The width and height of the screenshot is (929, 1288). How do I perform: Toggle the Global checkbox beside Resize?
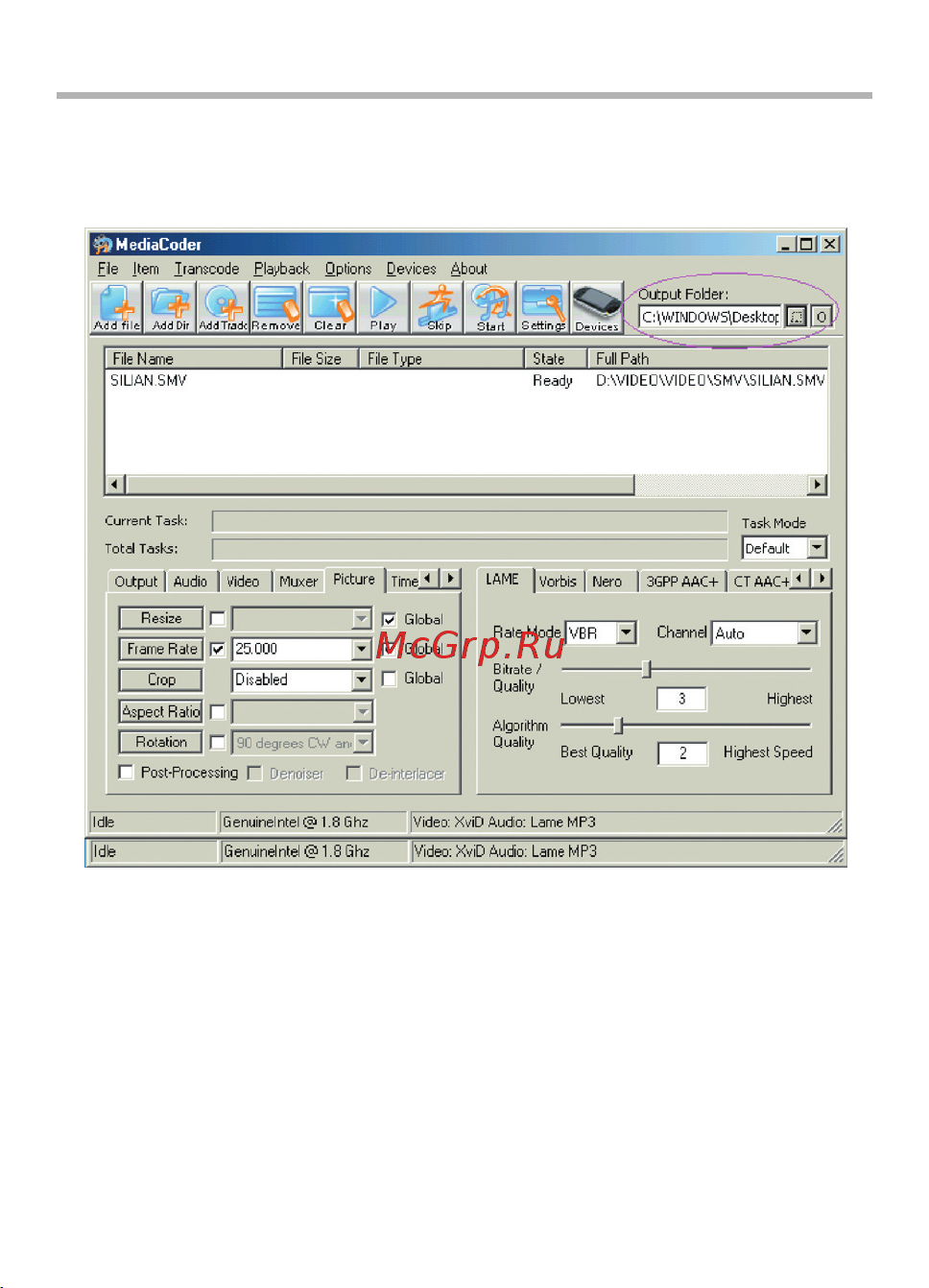(x=390, y=620)
